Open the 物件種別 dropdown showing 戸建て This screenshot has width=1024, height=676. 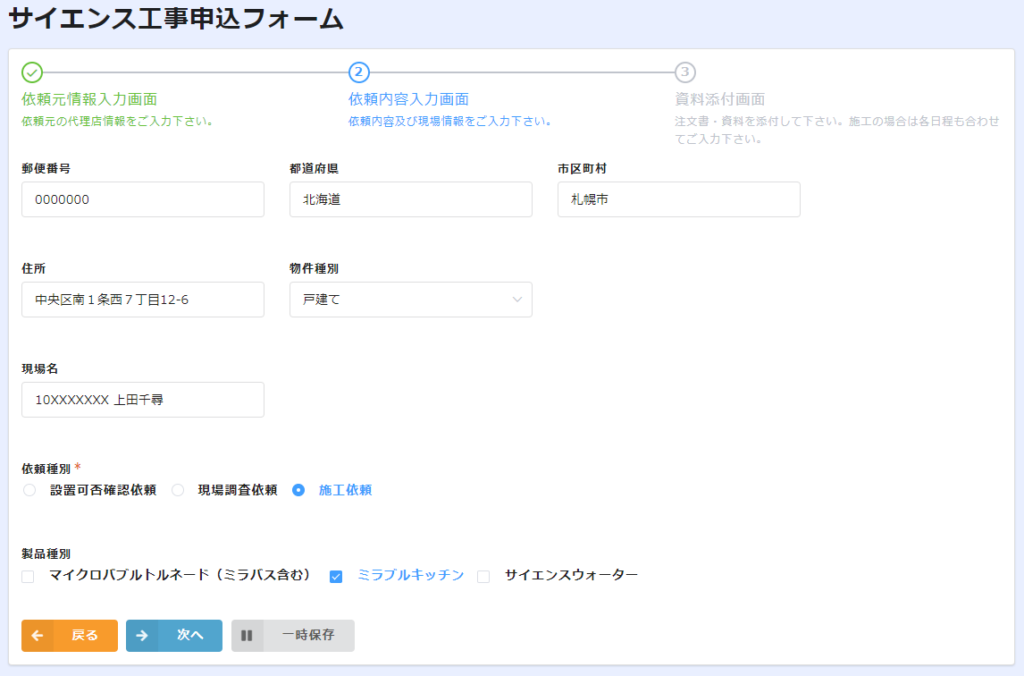pos(410,299)
